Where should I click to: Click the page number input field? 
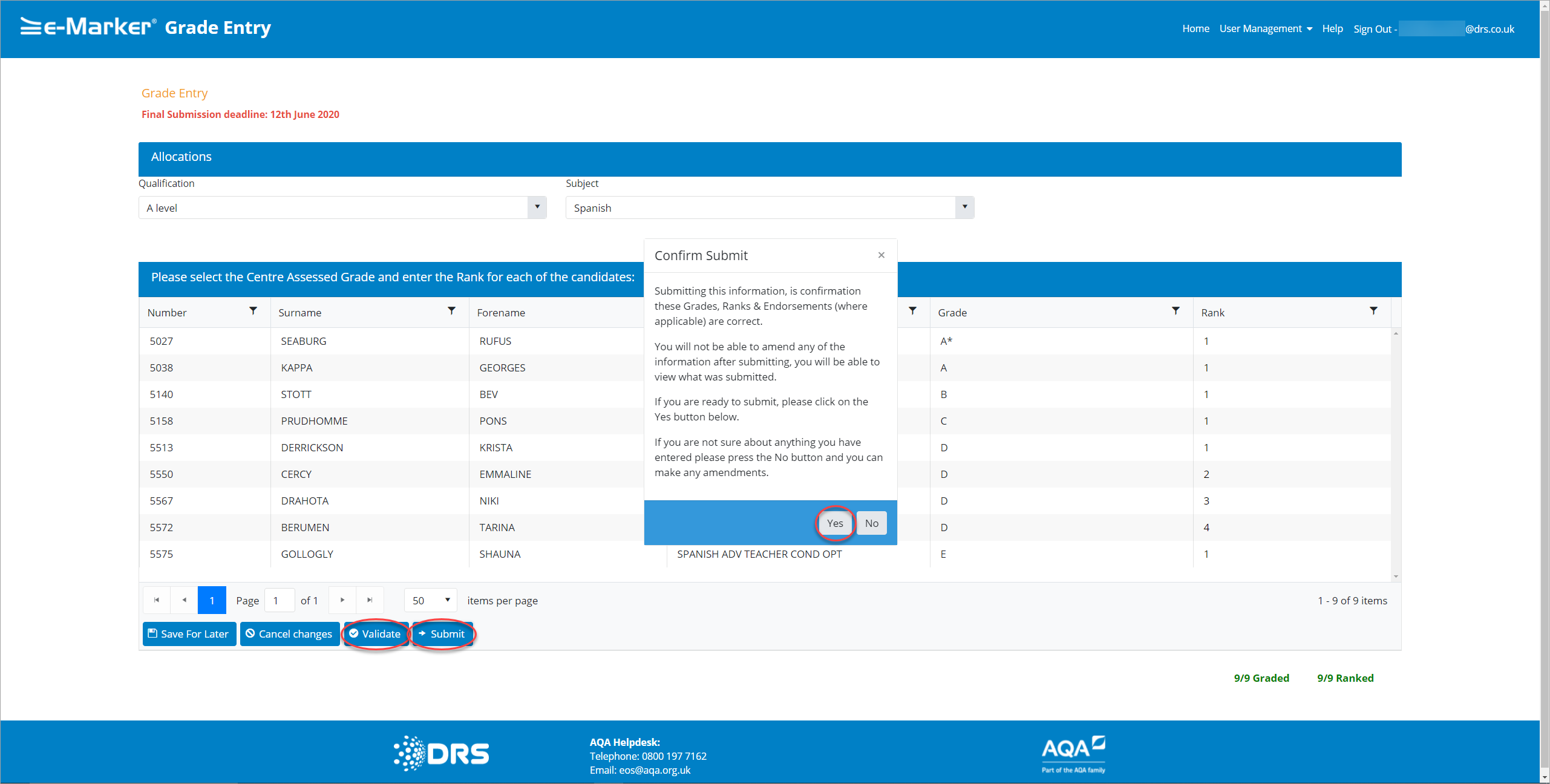tap(280, 600)
